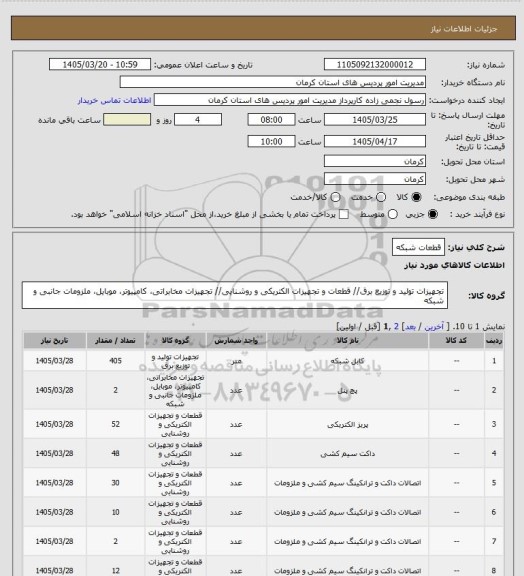The height and width of the screenshot is (576, 524).
Task: Click the price validity time 10:00
Action: [272, 141]
